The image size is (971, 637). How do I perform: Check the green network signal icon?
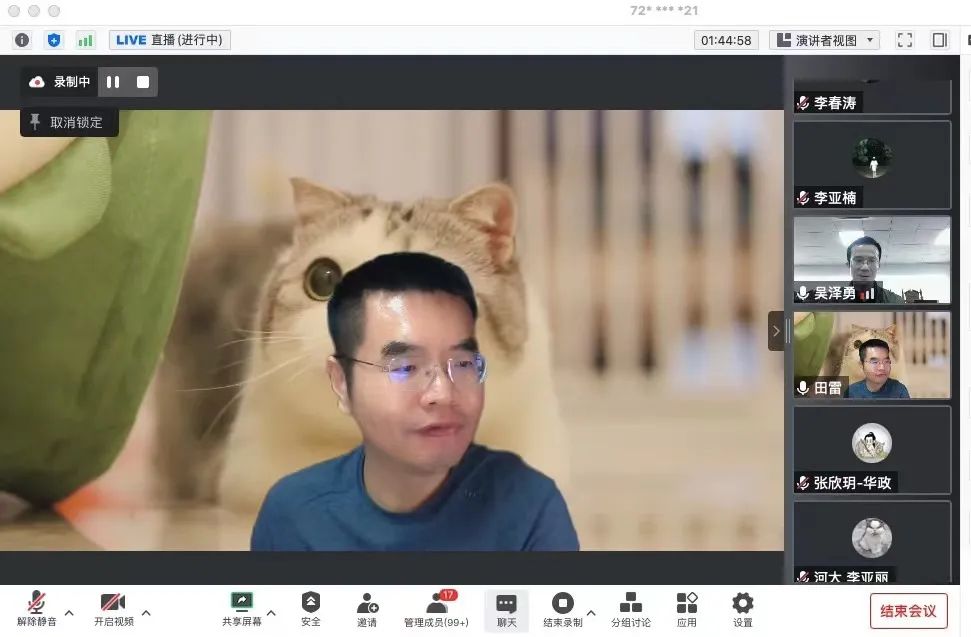pos(86,40)
